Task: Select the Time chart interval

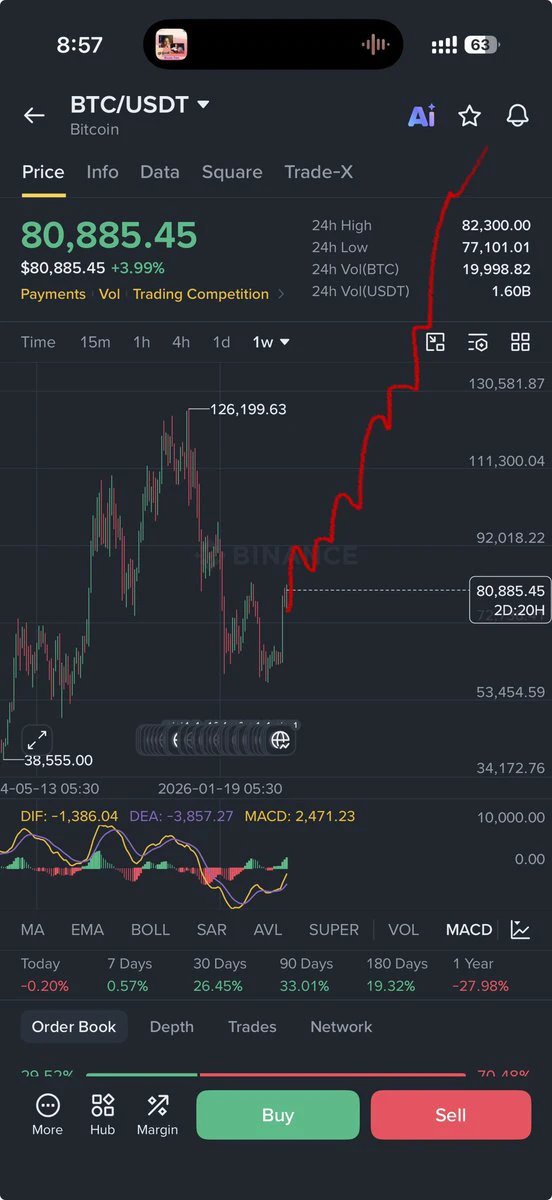Action: (x=38, y=342)
